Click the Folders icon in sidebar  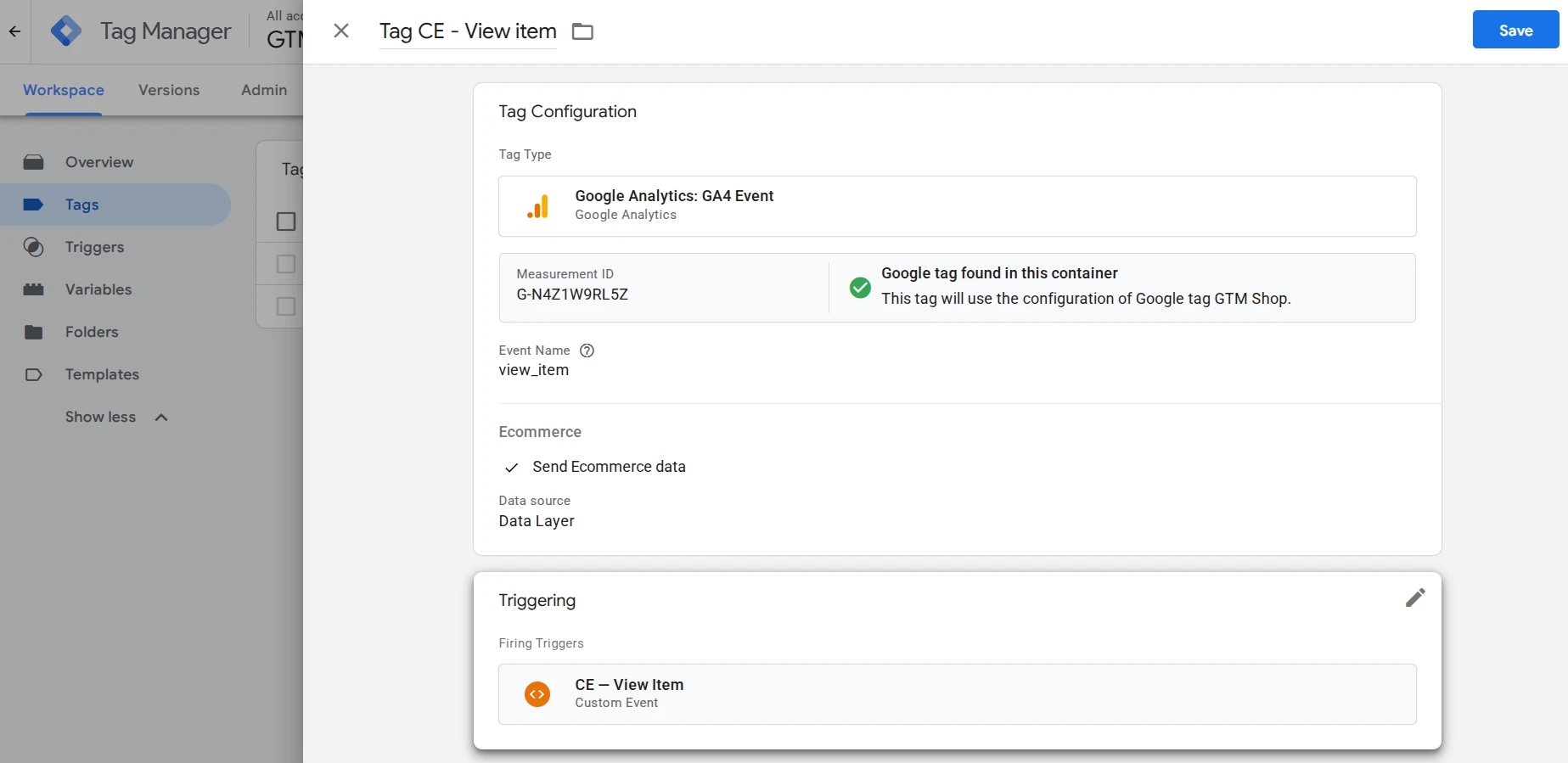point(33,332)
